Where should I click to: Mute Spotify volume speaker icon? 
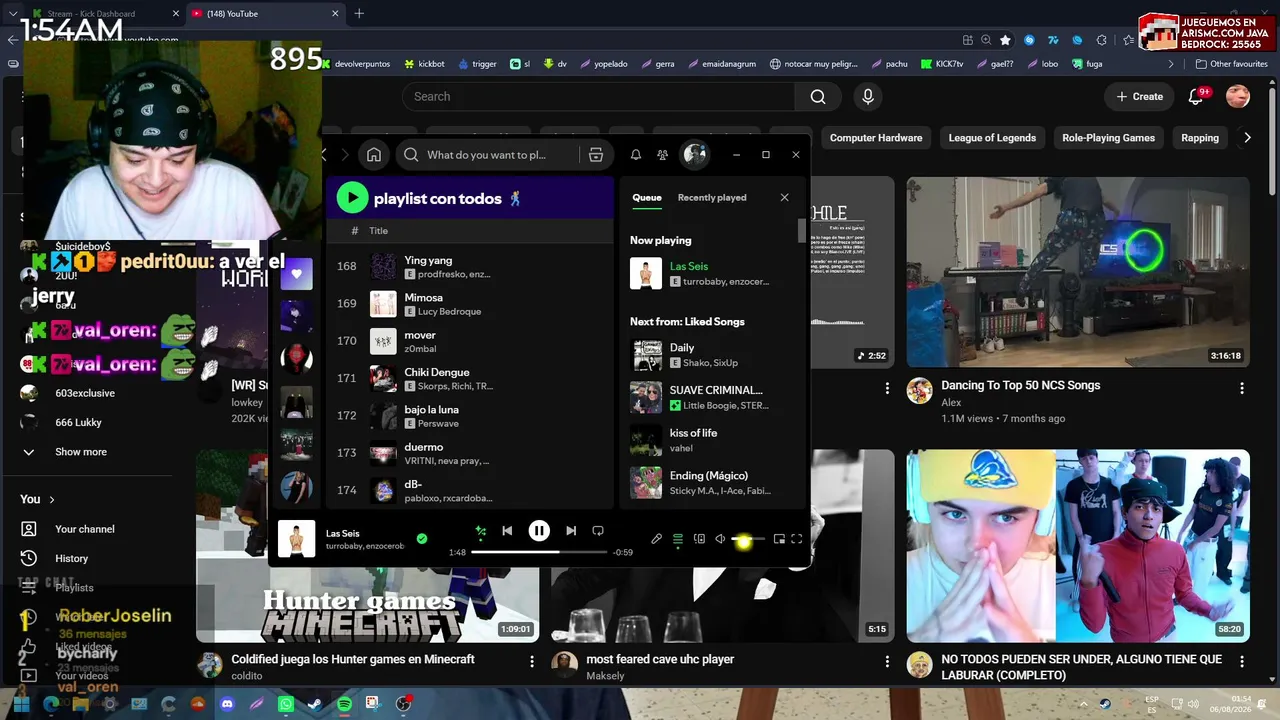[720, 539]
